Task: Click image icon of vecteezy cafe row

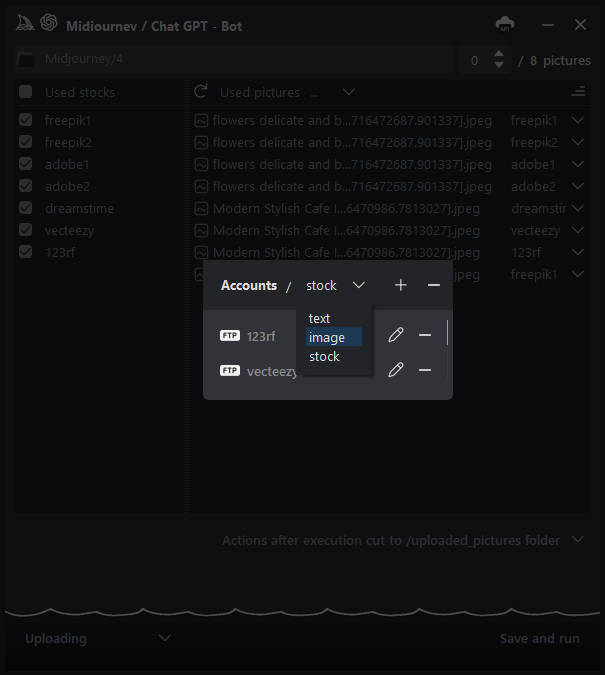Action: pyautogui.click(x=201, y=230)
